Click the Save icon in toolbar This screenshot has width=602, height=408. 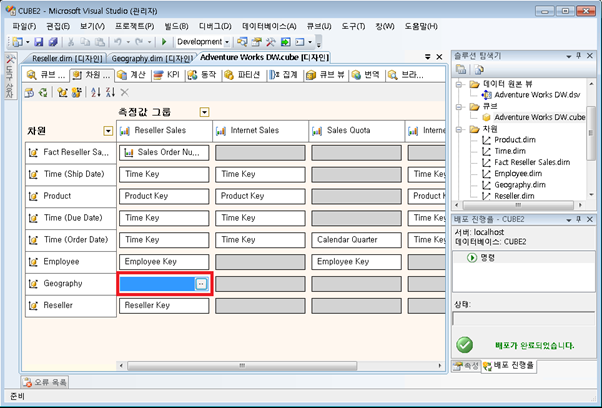[x=39, y=41]
